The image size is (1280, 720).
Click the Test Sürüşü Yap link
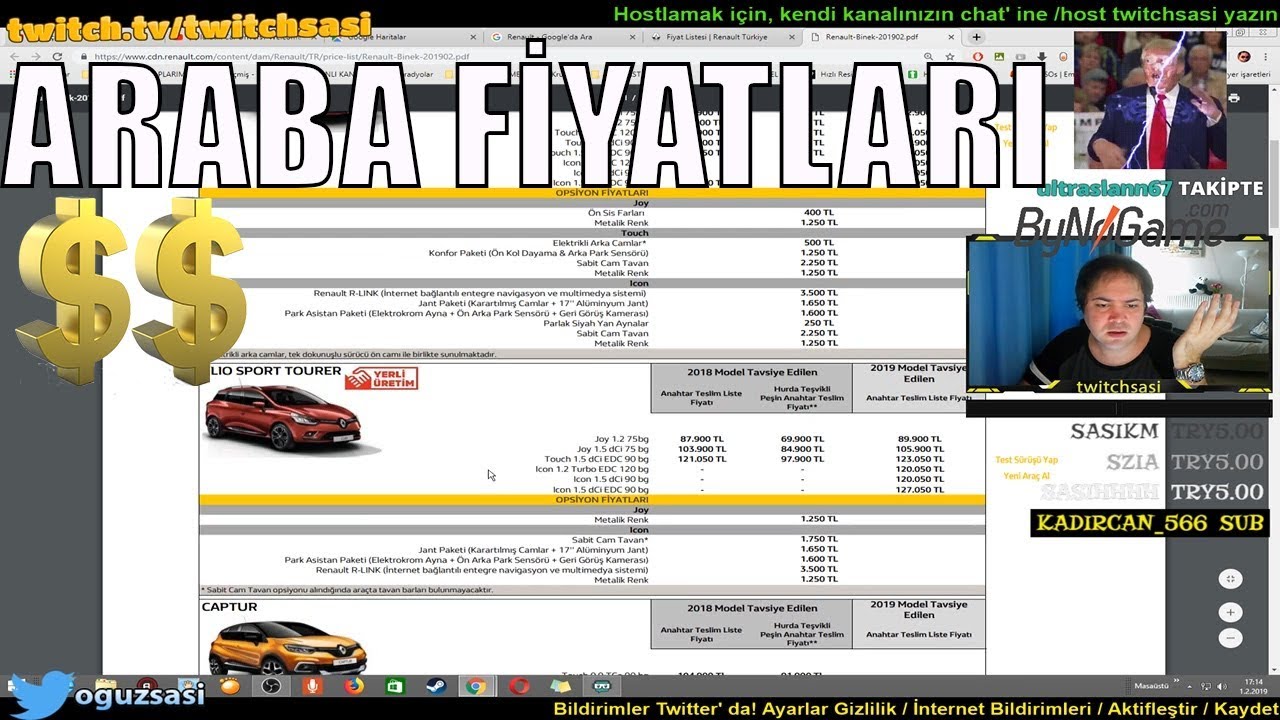1026,460
